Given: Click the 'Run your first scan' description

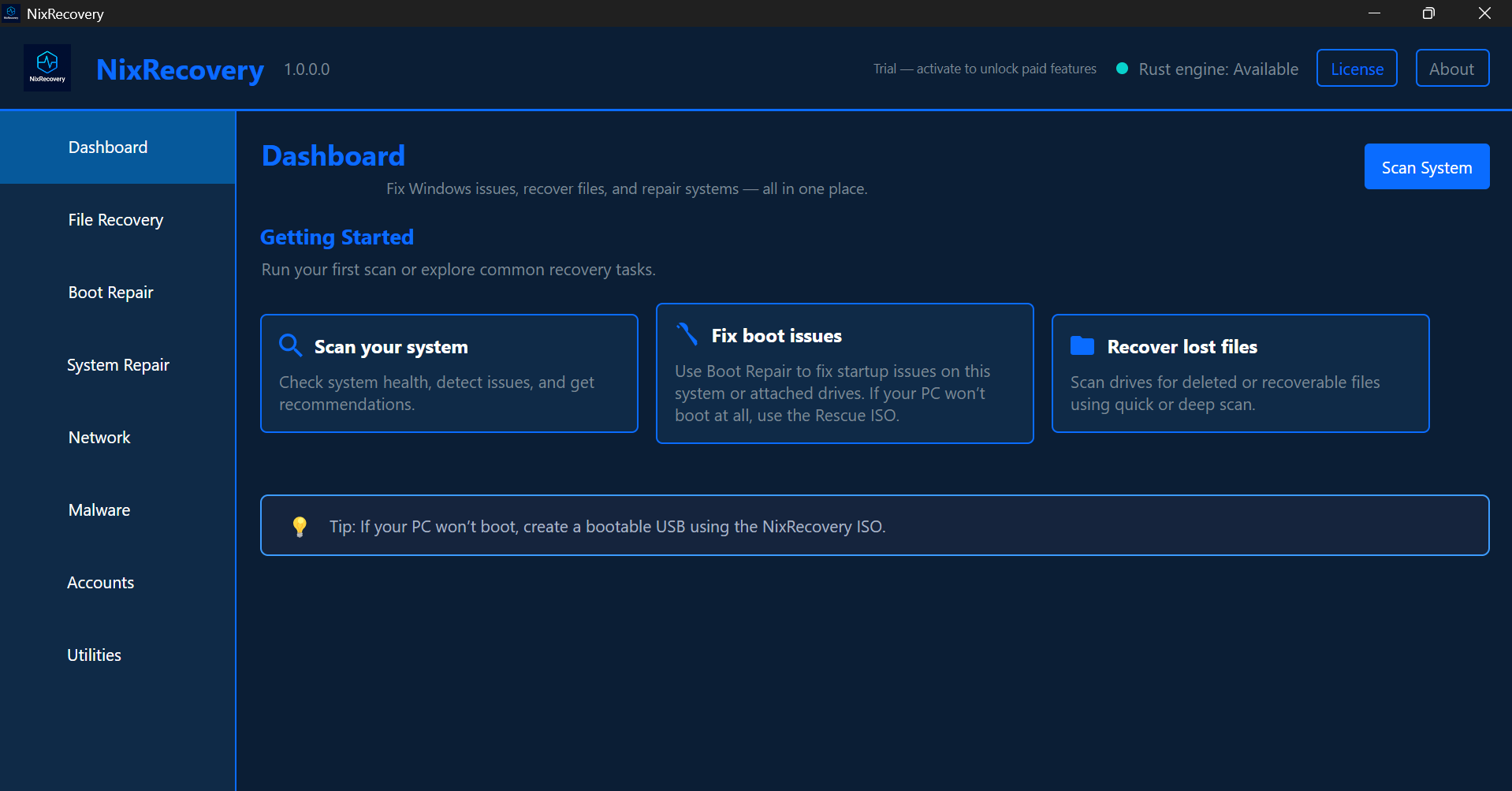Looking at the screenshot, I should click(x=459, y=270).
